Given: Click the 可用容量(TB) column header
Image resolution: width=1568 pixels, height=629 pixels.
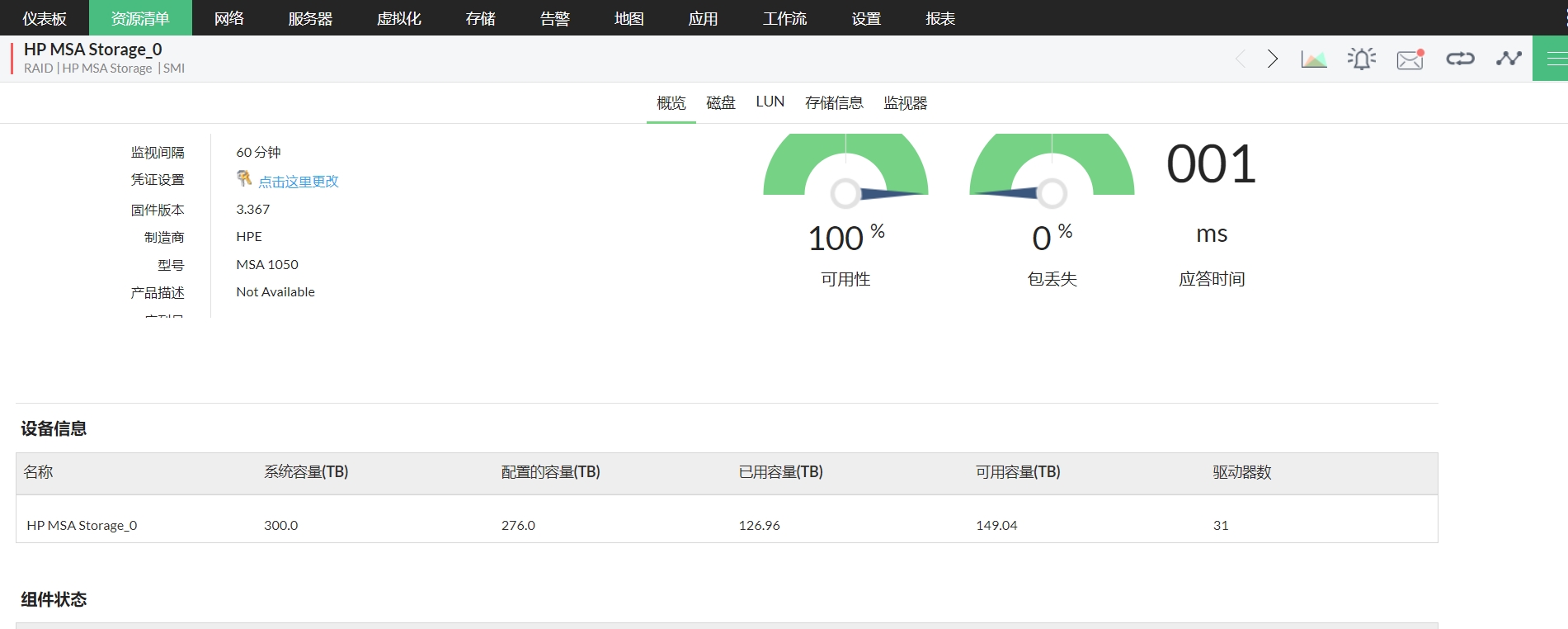Looking at the screenshot, I should coord(1018,472).
